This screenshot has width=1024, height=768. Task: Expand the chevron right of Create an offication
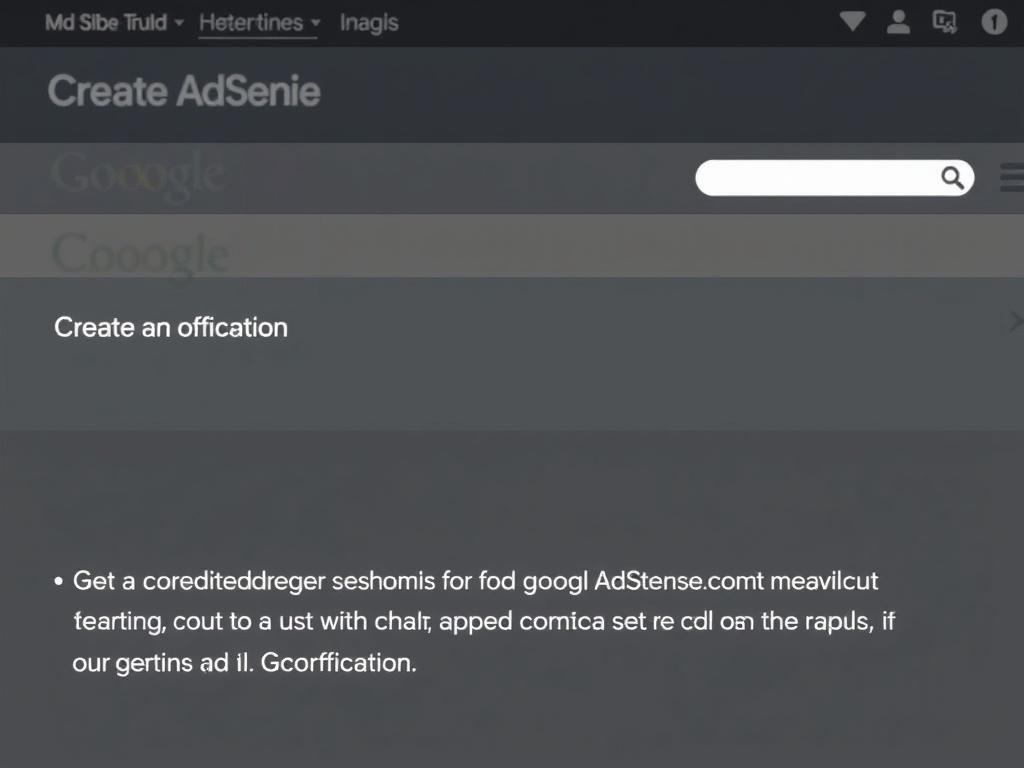click(x=1015, y=321)
